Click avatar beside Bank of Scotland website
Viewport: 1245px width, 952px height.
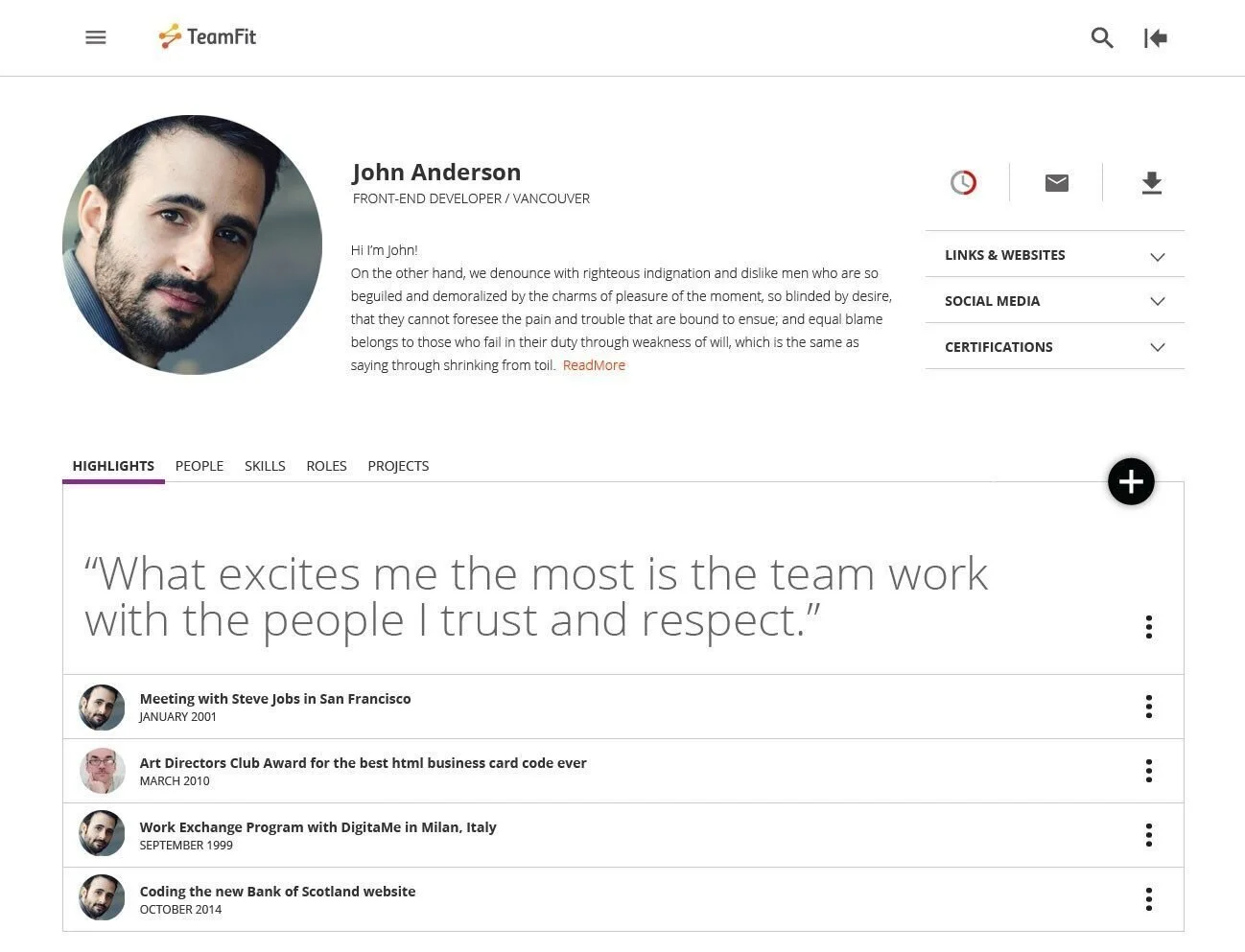coord(102,898)
